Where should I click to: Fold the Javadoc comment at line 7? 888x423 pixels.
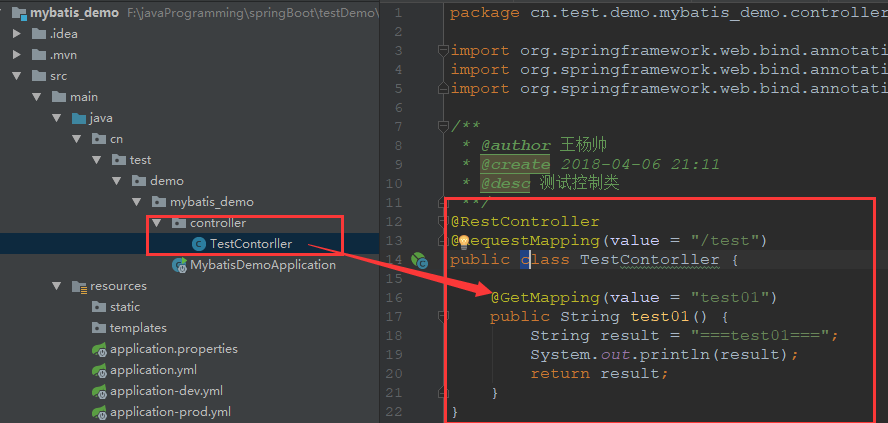(x=443, y=127)
